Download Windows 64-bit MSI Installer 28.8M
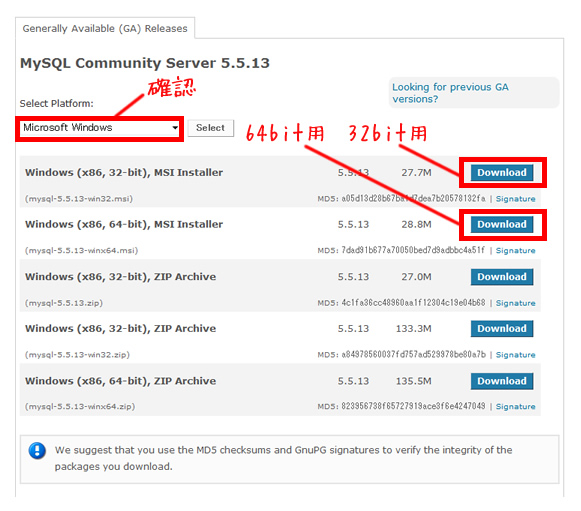 pos(502,225)
